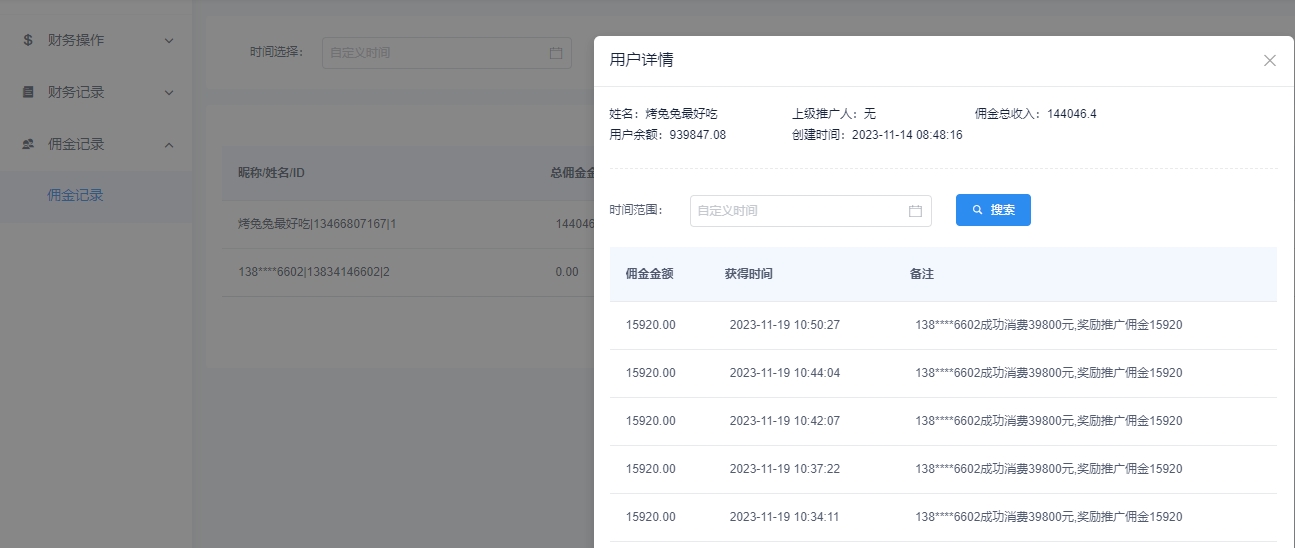This screenshot has width=1295, height=548.
Task: Click the 0.00 total commission cell
Action: (x=567, y=272)
